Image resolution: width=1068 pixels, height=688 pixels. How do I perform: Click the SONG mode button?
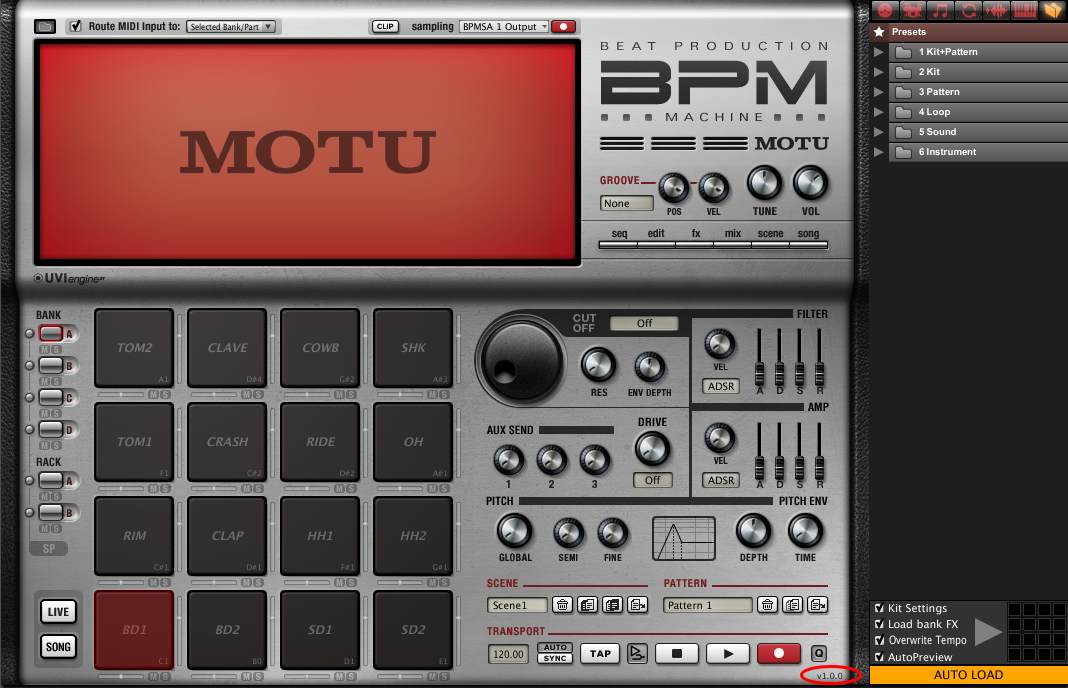58,646
